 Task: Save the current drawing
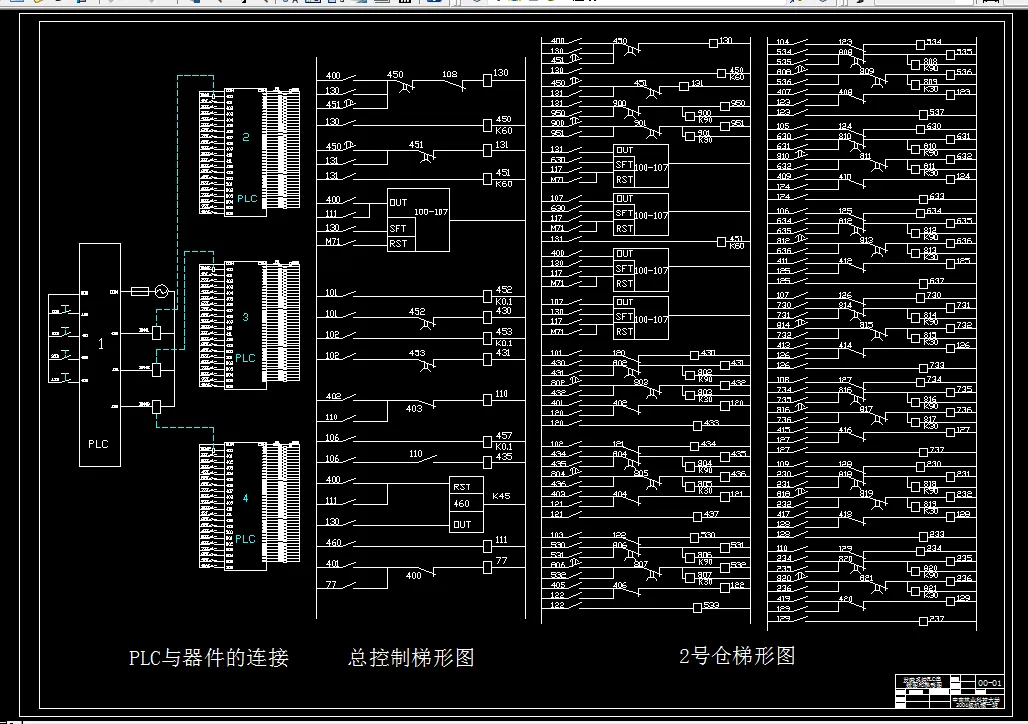click(x=58, y=5)
